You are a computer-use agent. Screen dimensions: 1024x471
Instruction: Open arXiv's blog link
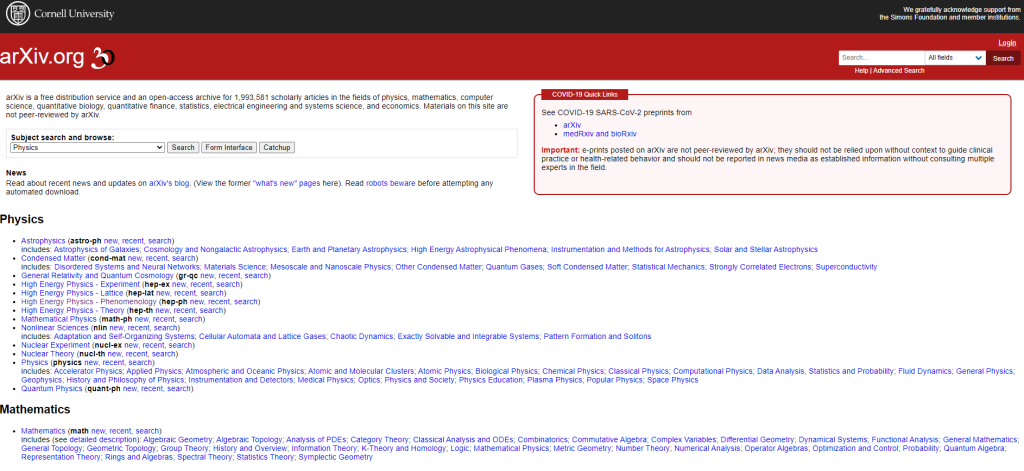[x=169, y=184]
